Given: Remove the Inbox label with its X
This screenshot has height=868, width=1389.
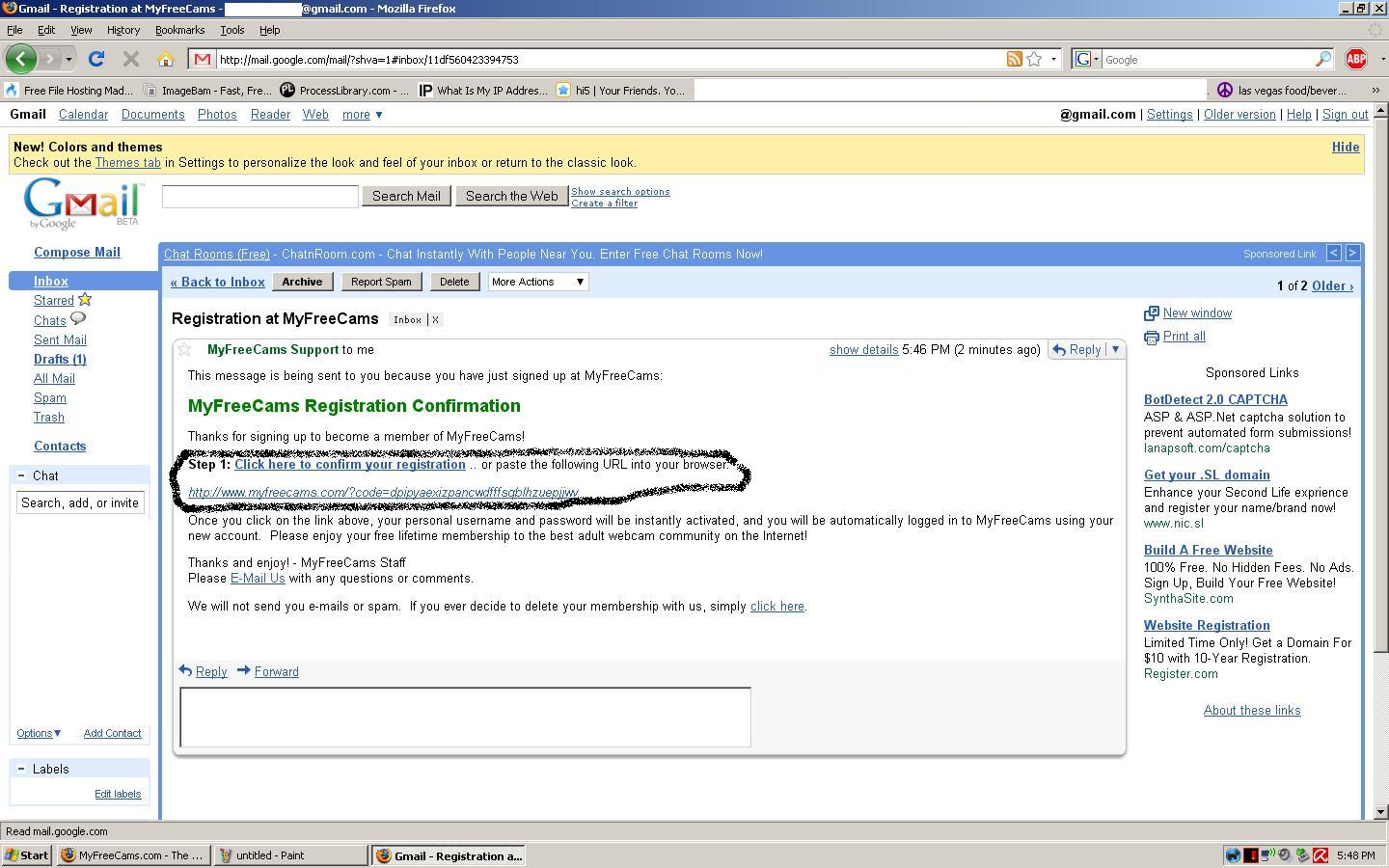Looking at the screenshot, I should coord(435,319).
